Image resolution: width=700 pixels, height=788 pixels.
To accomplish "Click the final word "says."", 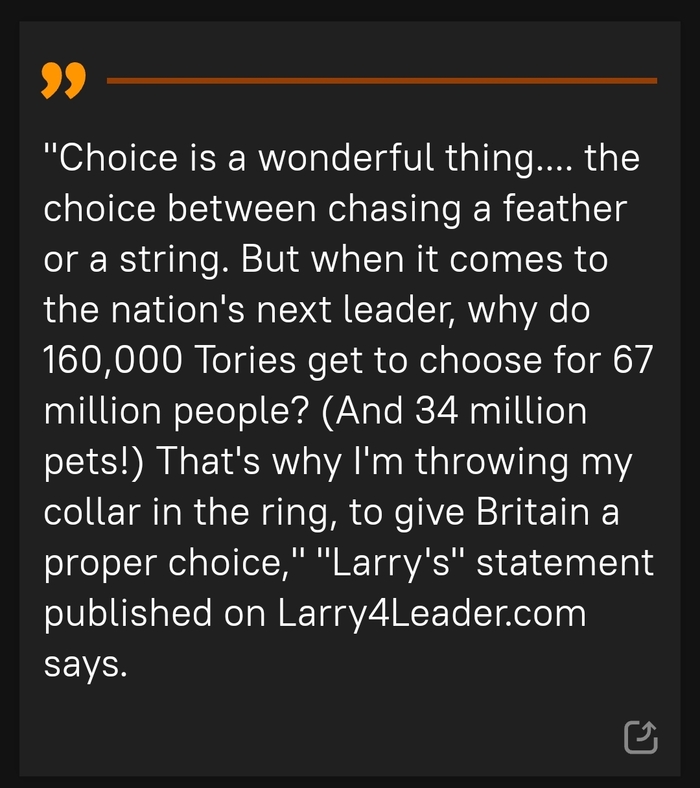I will coord(86,663).
